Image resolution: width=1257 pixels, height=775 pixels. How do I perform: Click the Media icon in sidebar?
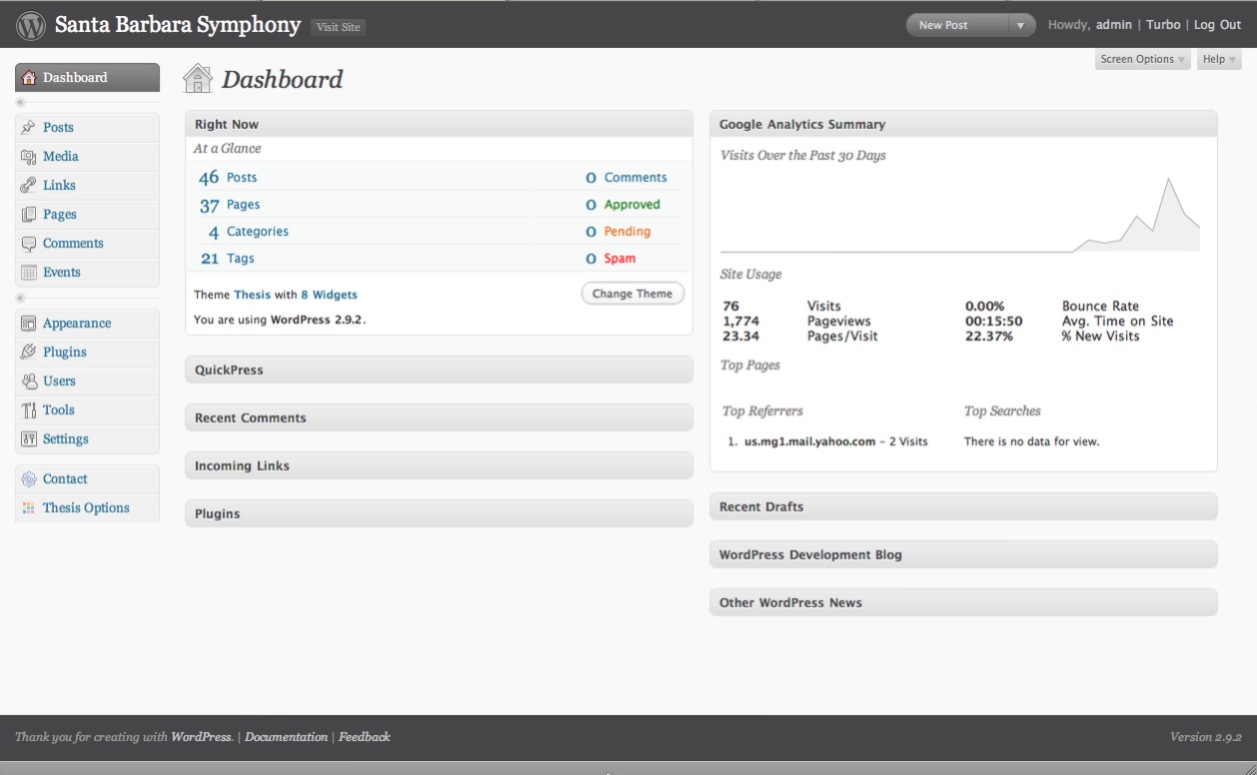(x=29, y=156)
